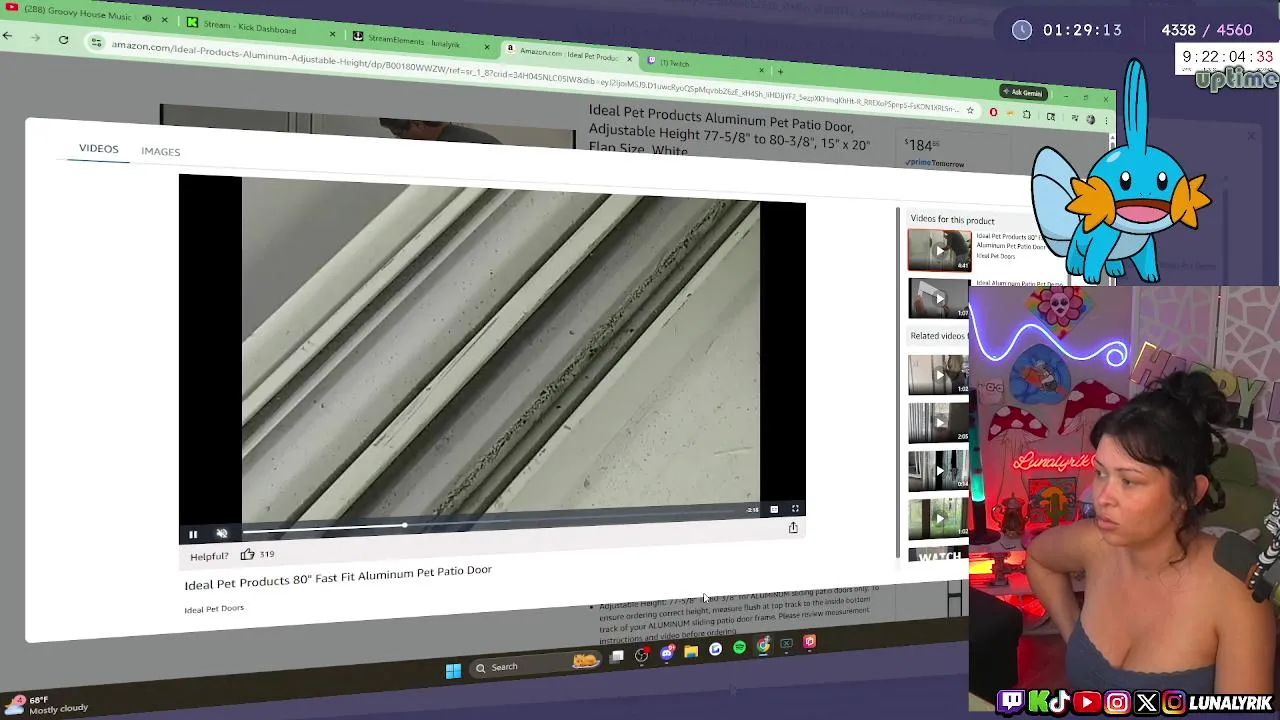Viewport: 1280px width, 720px height.
Task: Unmute the video using speaker icon
Action: tap(222, 534)
